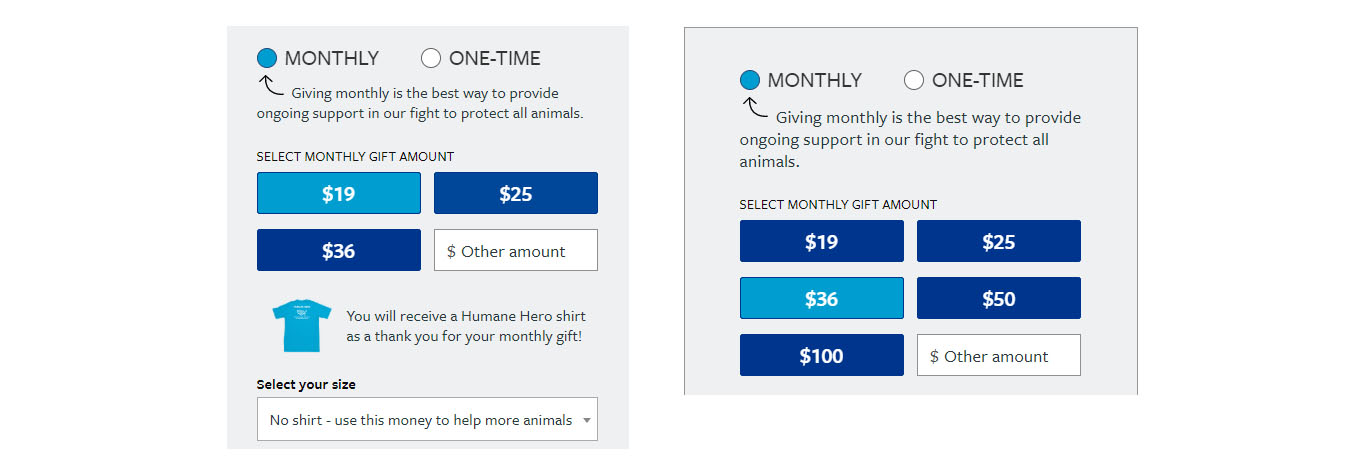Choose the $25 gift in the left form
Screen dimensions: 1366x468
516,193
